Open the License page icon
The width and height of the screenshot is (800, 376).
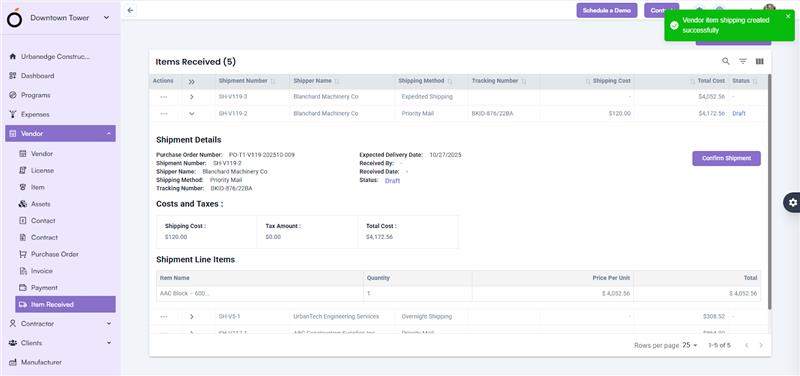point(22,170)
